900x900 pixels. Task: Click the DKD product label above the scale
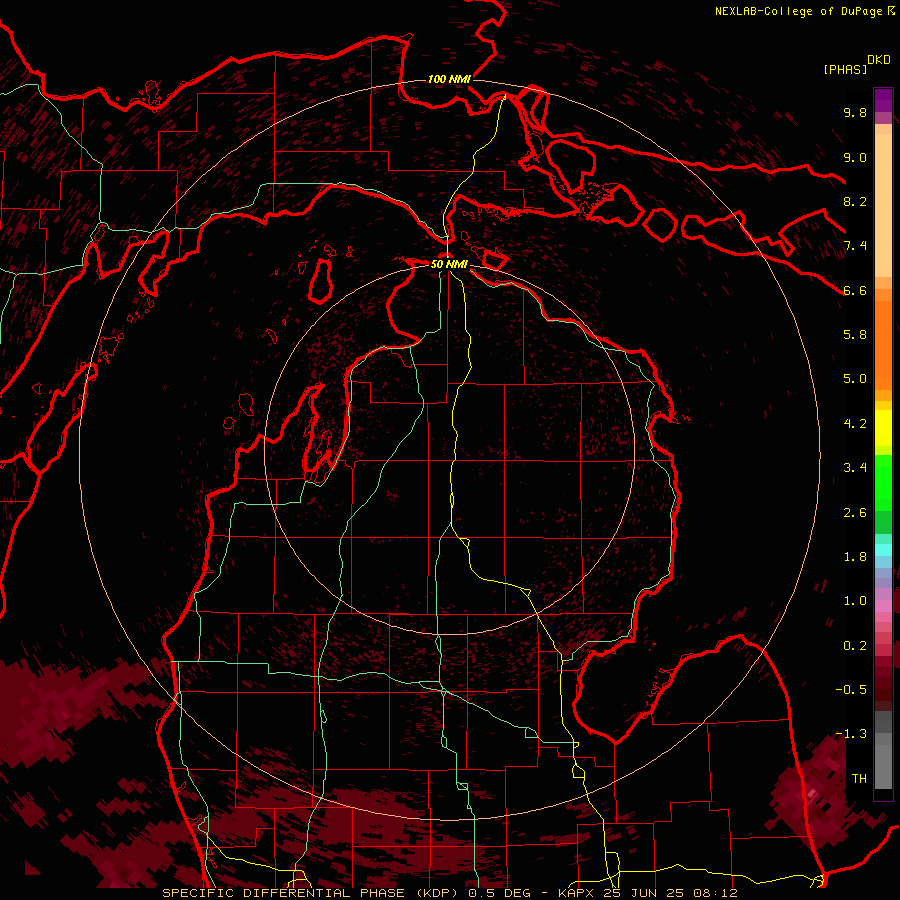[x=878, y=60]
